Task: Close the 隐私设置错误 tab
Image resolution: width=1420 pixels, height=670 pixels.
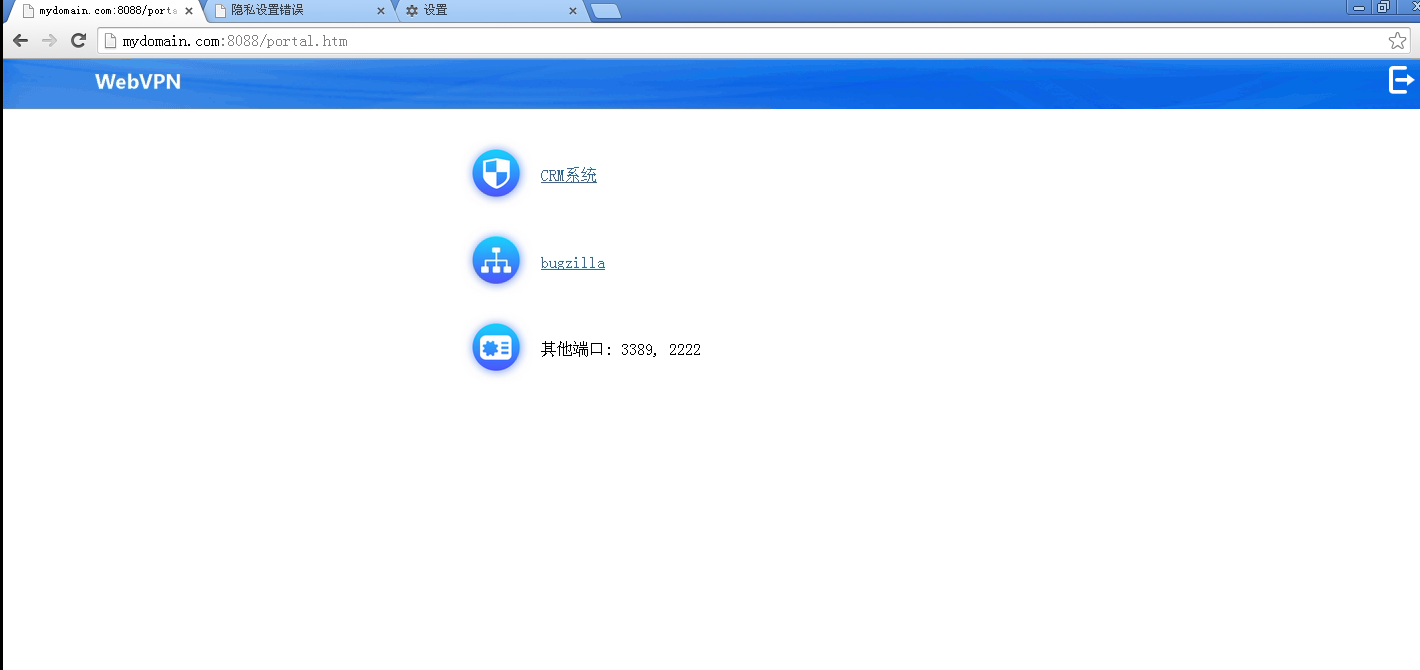Action: (x=381, y=11)
